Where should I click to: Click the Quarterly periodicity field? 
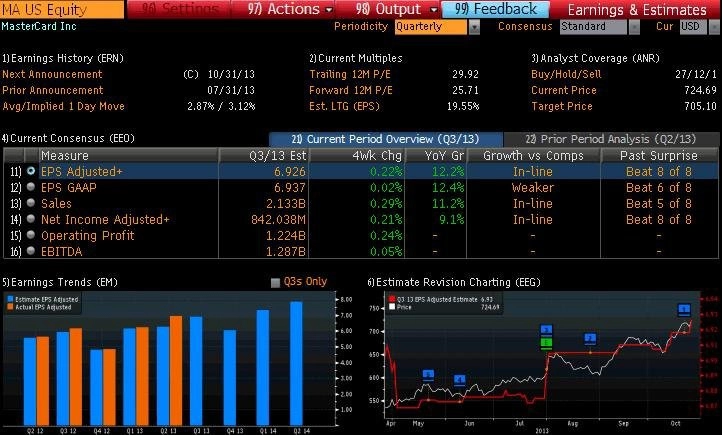point(431,27)
